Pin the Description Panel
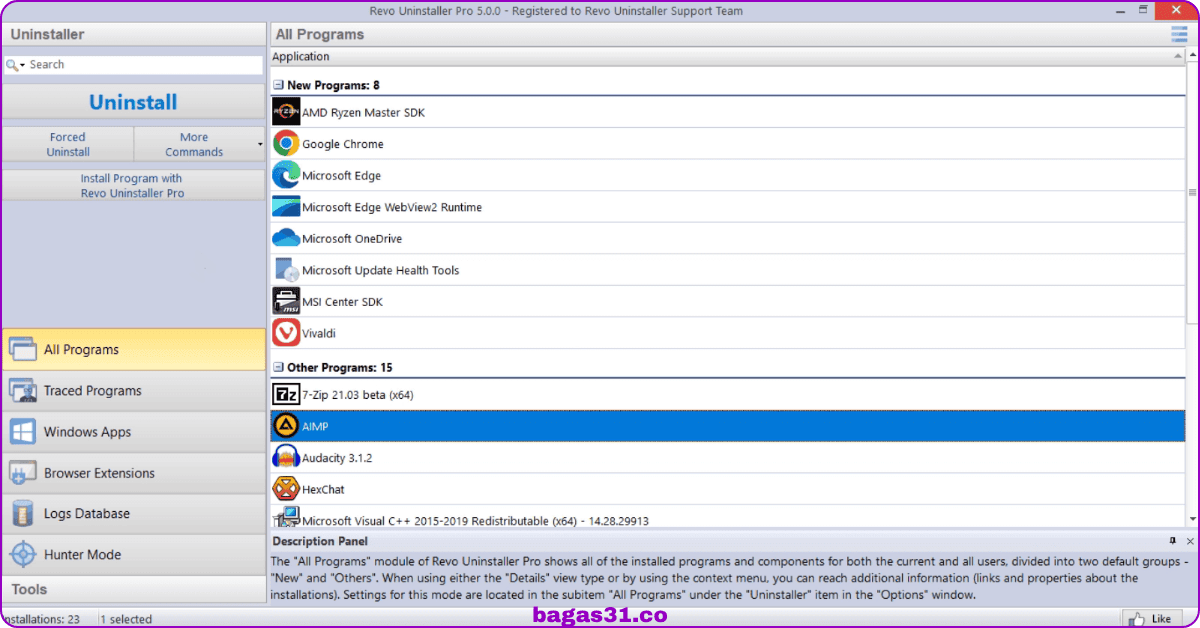 pos(1173,541)
